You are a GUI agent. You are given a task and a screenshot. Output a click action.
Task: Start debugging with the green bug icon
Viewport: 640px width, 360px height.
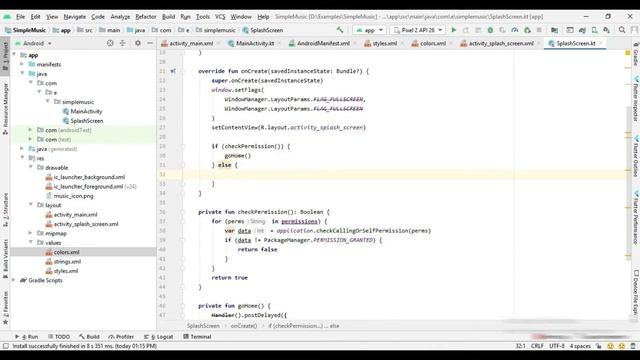[490, 30]
